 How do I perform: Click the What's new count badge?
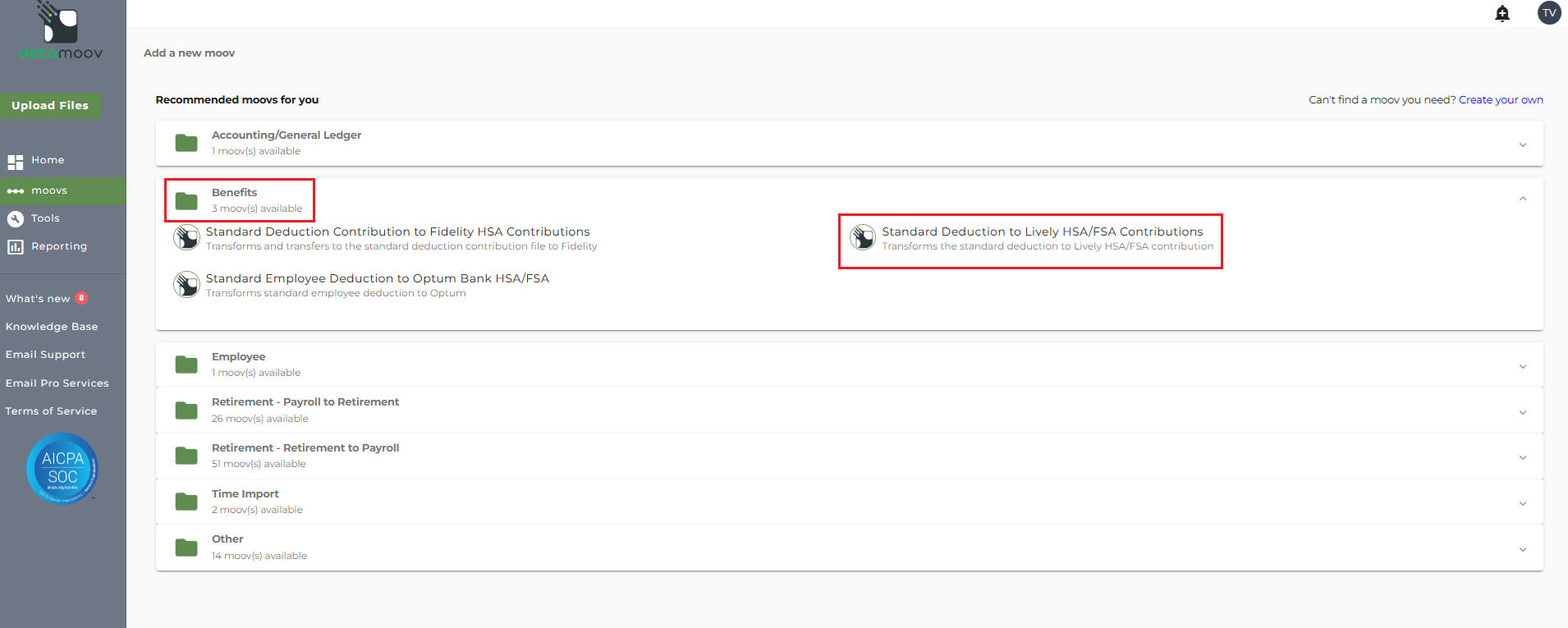pos(81,298)
